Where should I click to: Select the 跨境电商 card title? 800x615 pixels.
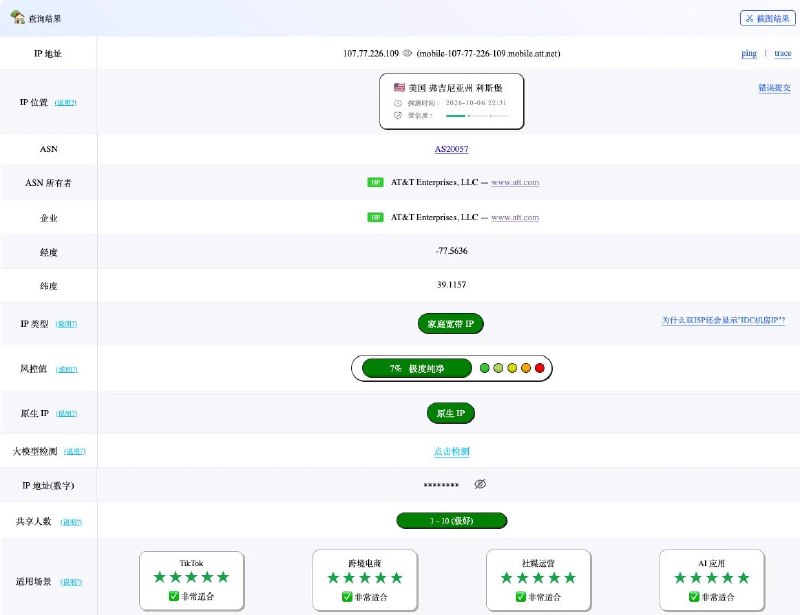pos(365,563)
